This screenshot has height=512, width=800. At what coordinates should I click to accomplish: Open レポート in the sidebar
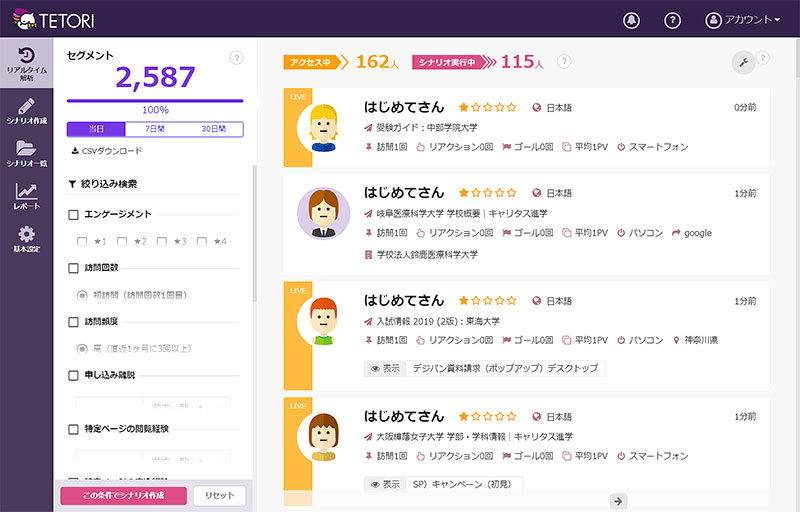(x=27, y=196)
